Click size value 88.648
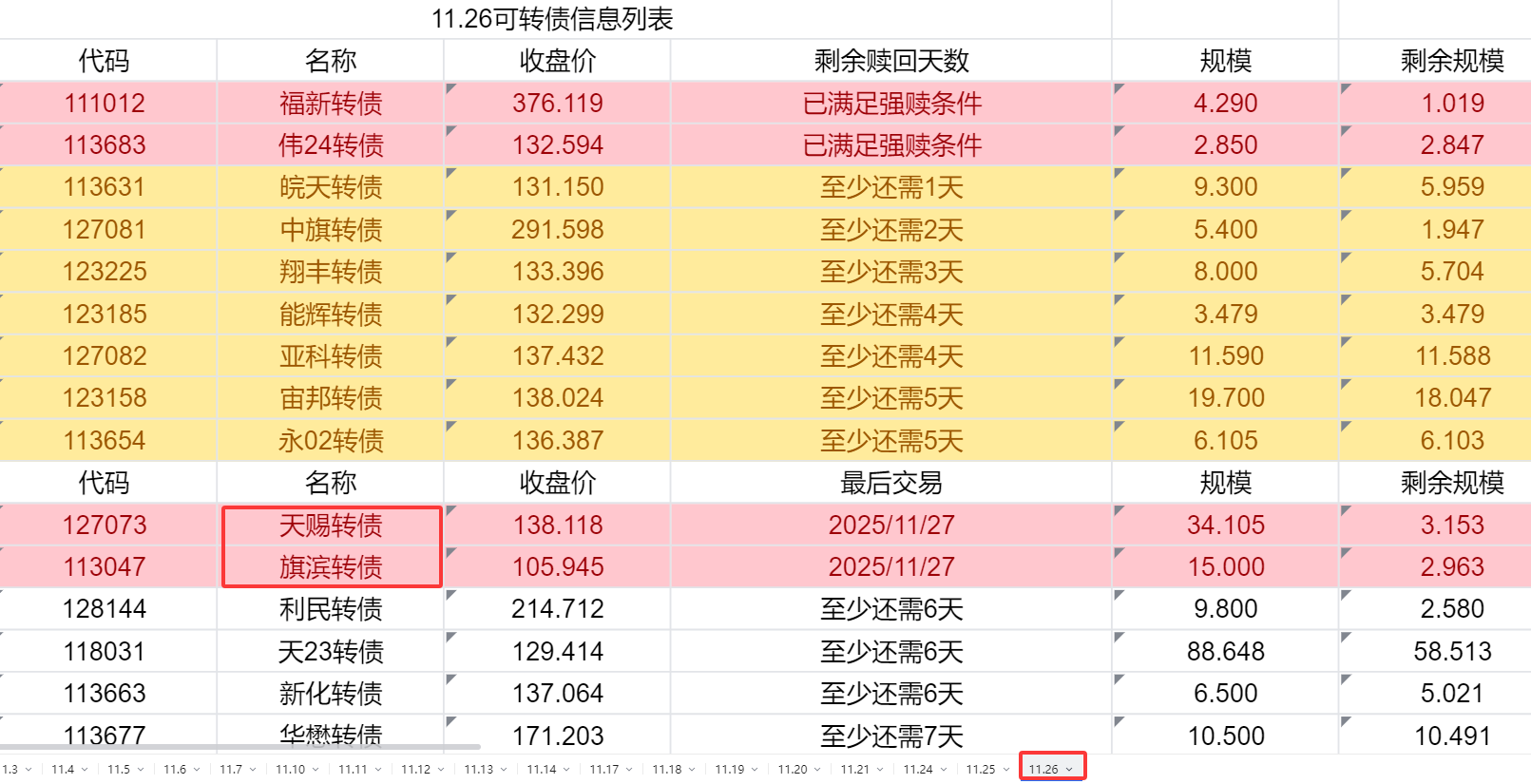 pos(1226,651)
